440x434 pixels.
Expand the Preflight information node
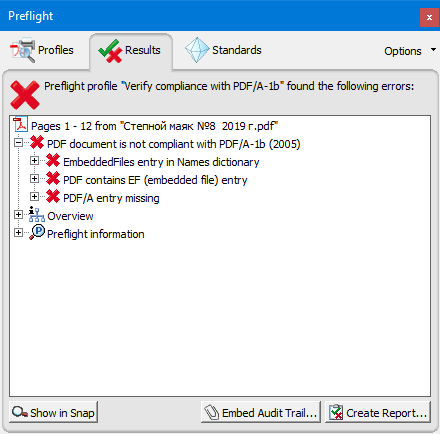pyautogui.click(x=19, y=233)
